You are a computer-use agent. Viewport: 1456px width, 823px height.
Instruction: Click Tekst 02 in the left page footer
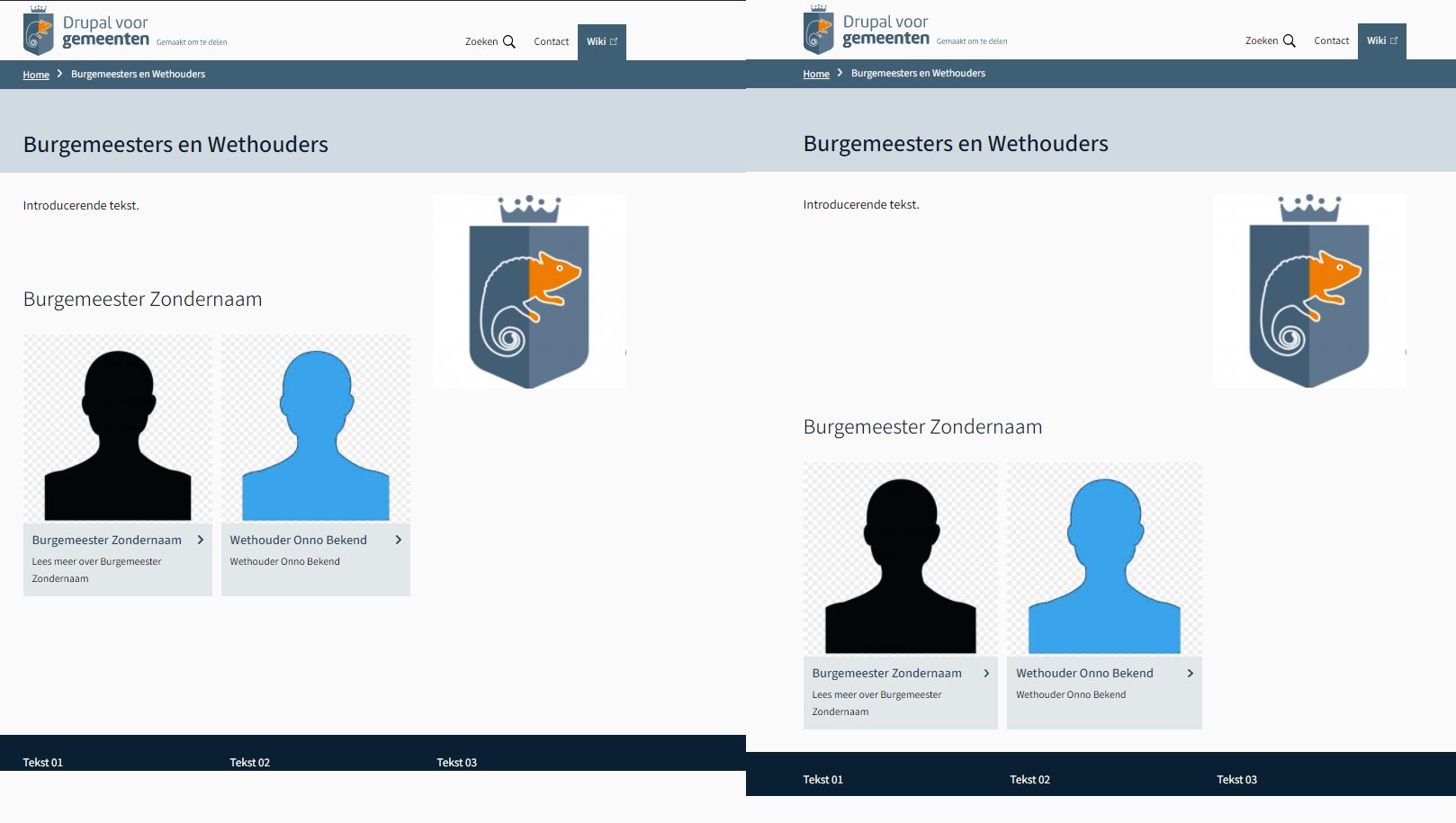[249, 762]
